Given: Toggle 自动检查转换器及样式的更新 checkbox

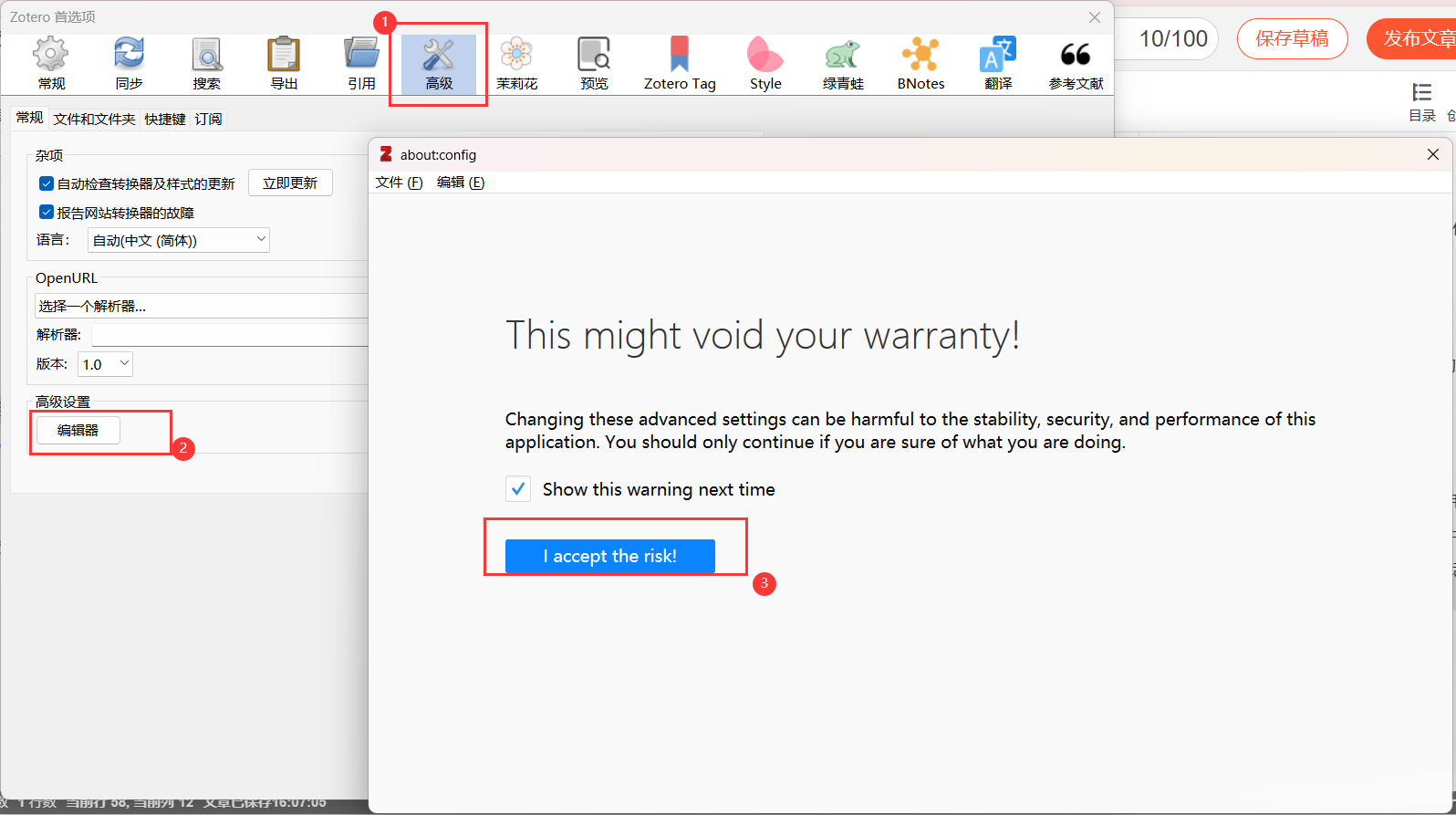Looking at the screenshot, I should point(47,183).
